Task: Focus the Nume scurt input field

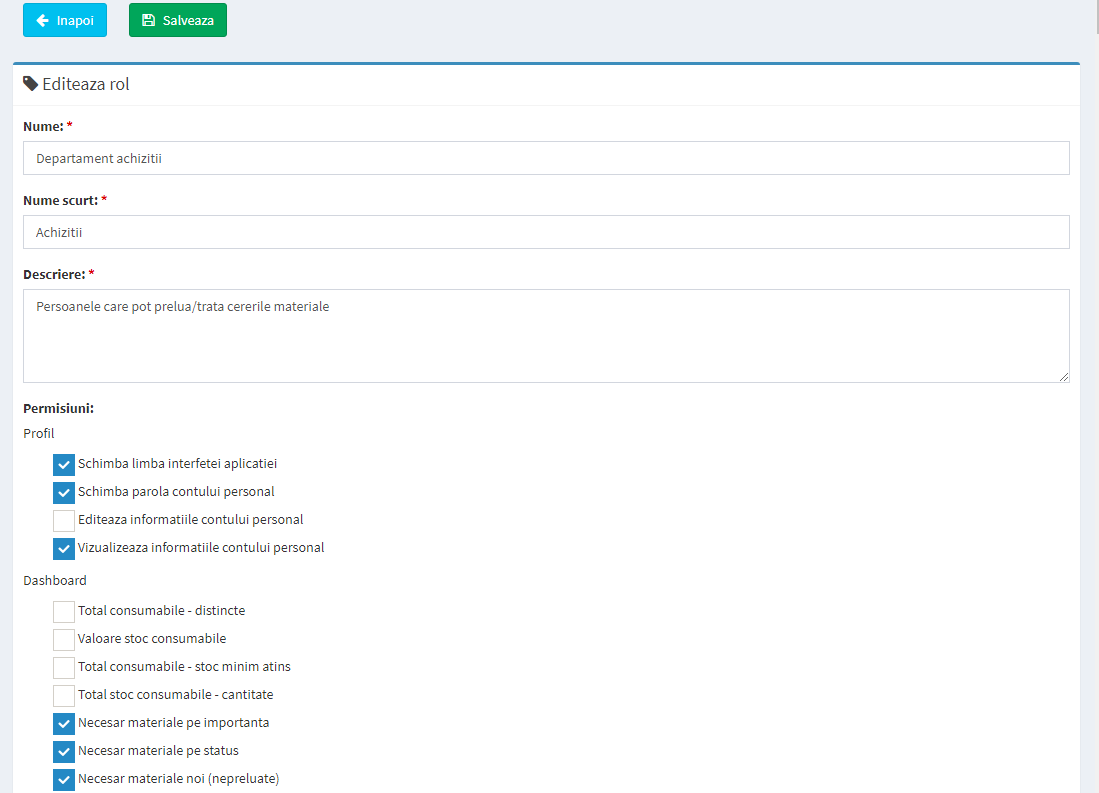Action: [546, 232]
